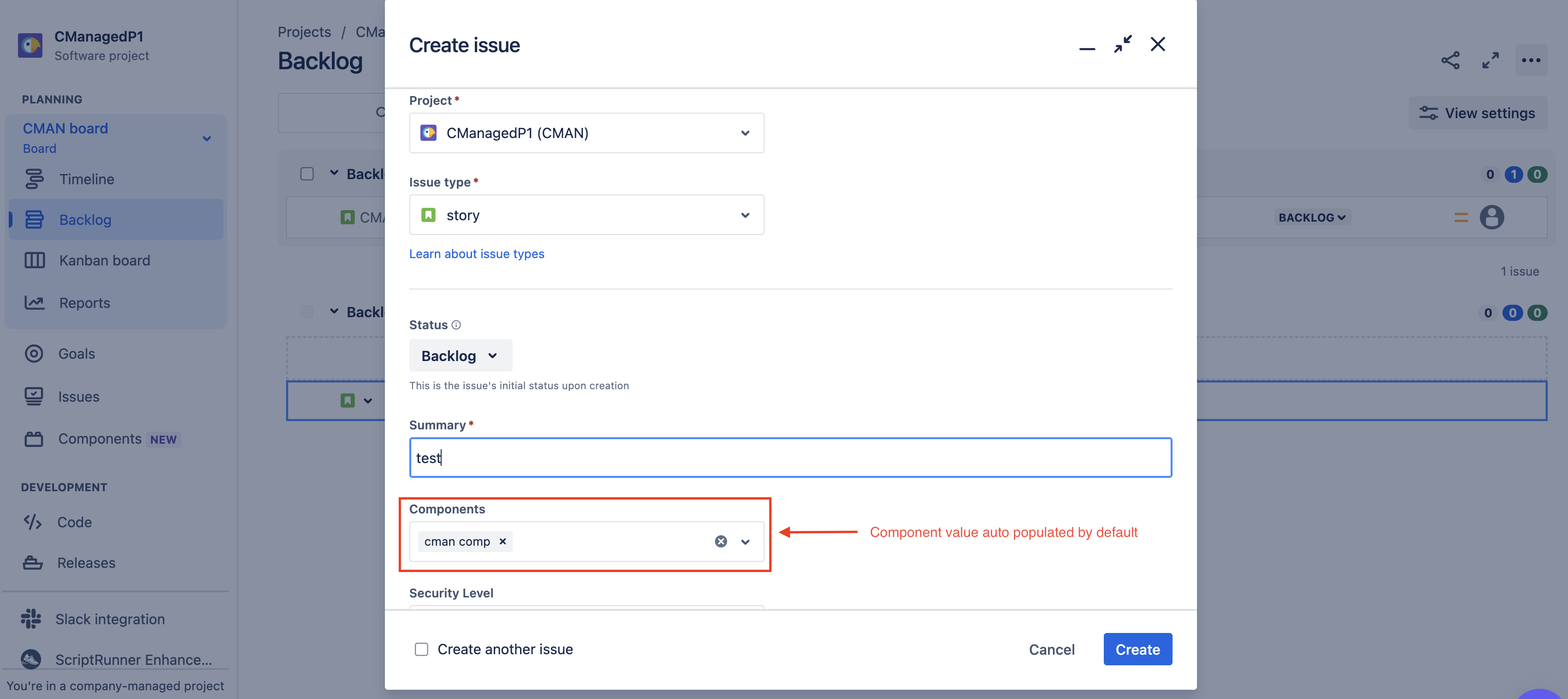1568x699 pixels.
Task: Click the fullscreen expand arrows icon
Action: (x=1490, y=60)
